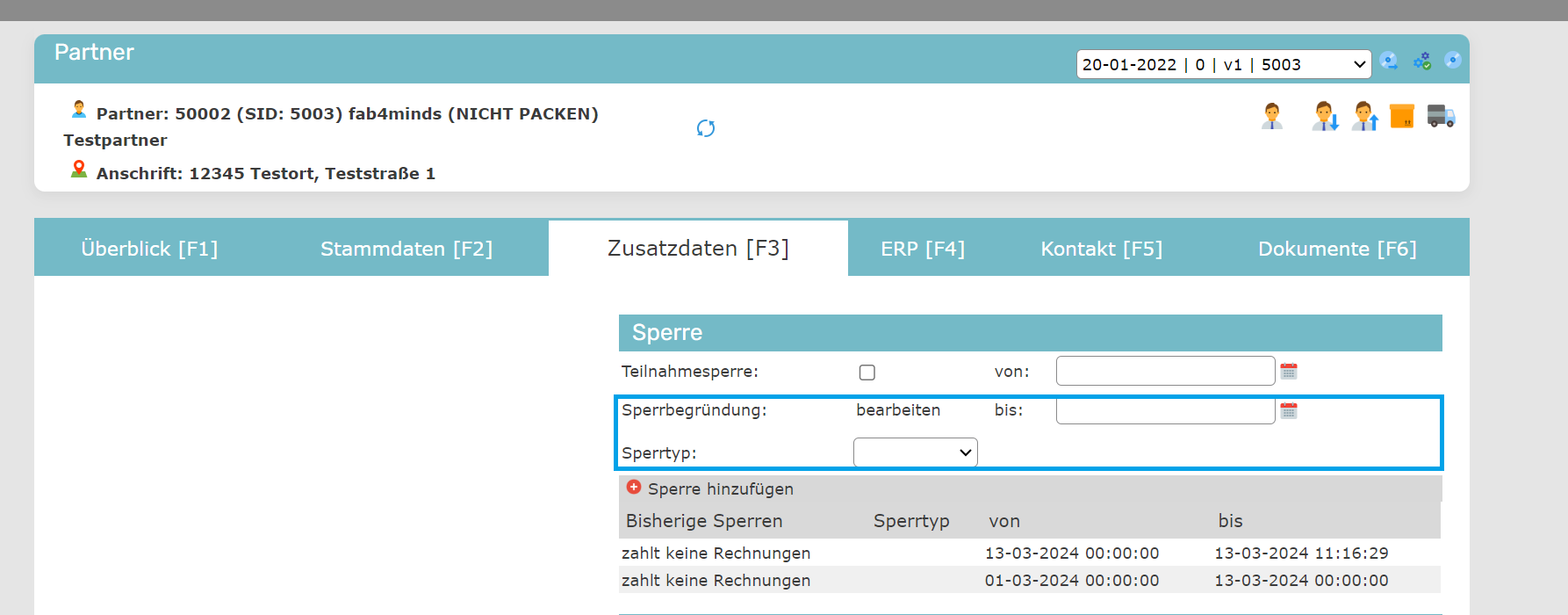Click the plain disc icon in header
This screenshot has height=615, width=1568.
(1453, 60)
